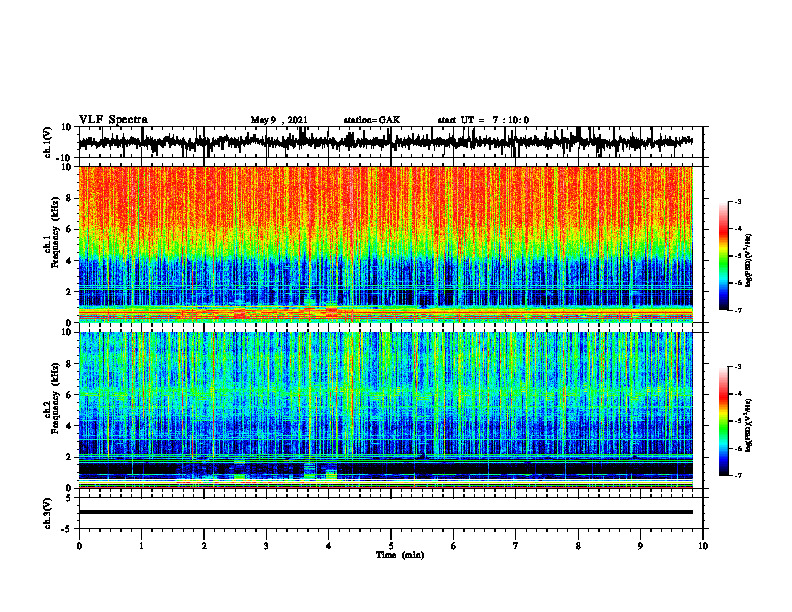This screenshot has width=792, height=612.
Task: Click the "10" tick on the Time axis
Action: click(x=703, y=546)
